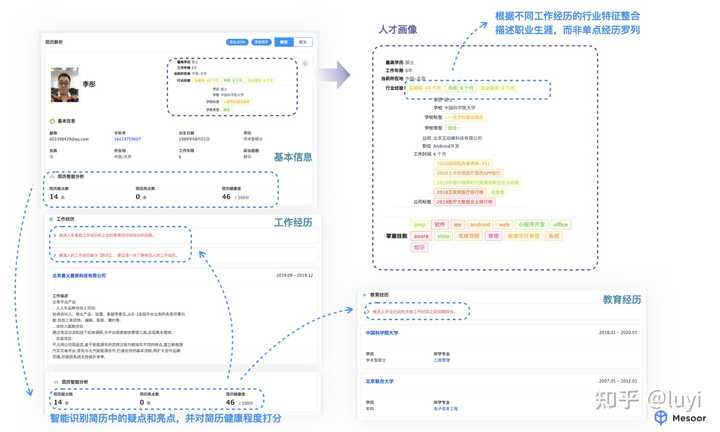Click candidate 李彤's profile photo
The width and height of the screenshot is (720, 432).
[65, 85]
